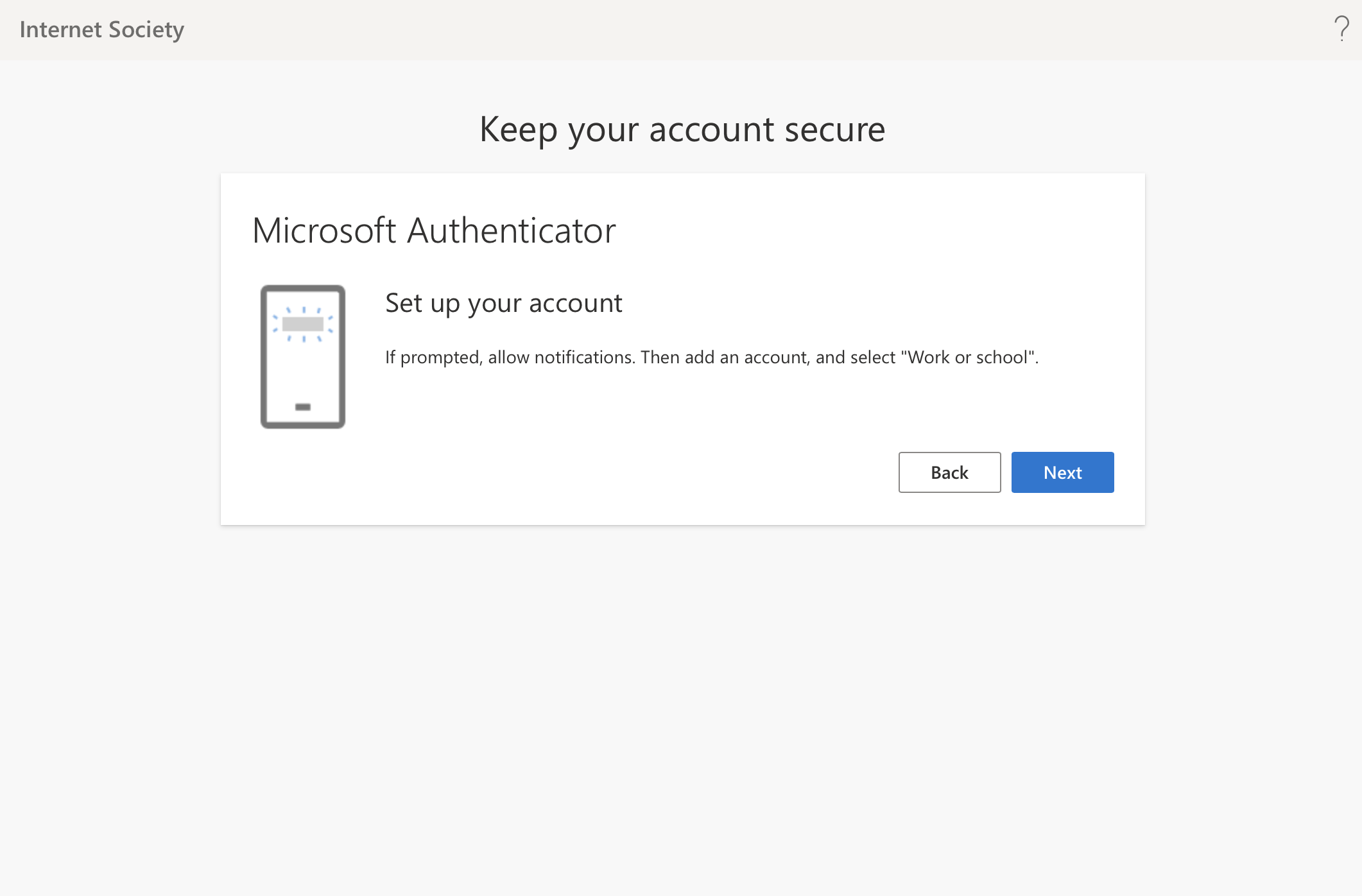
Task: Click the word 'Society' in top header
Action: coord(146,30)
